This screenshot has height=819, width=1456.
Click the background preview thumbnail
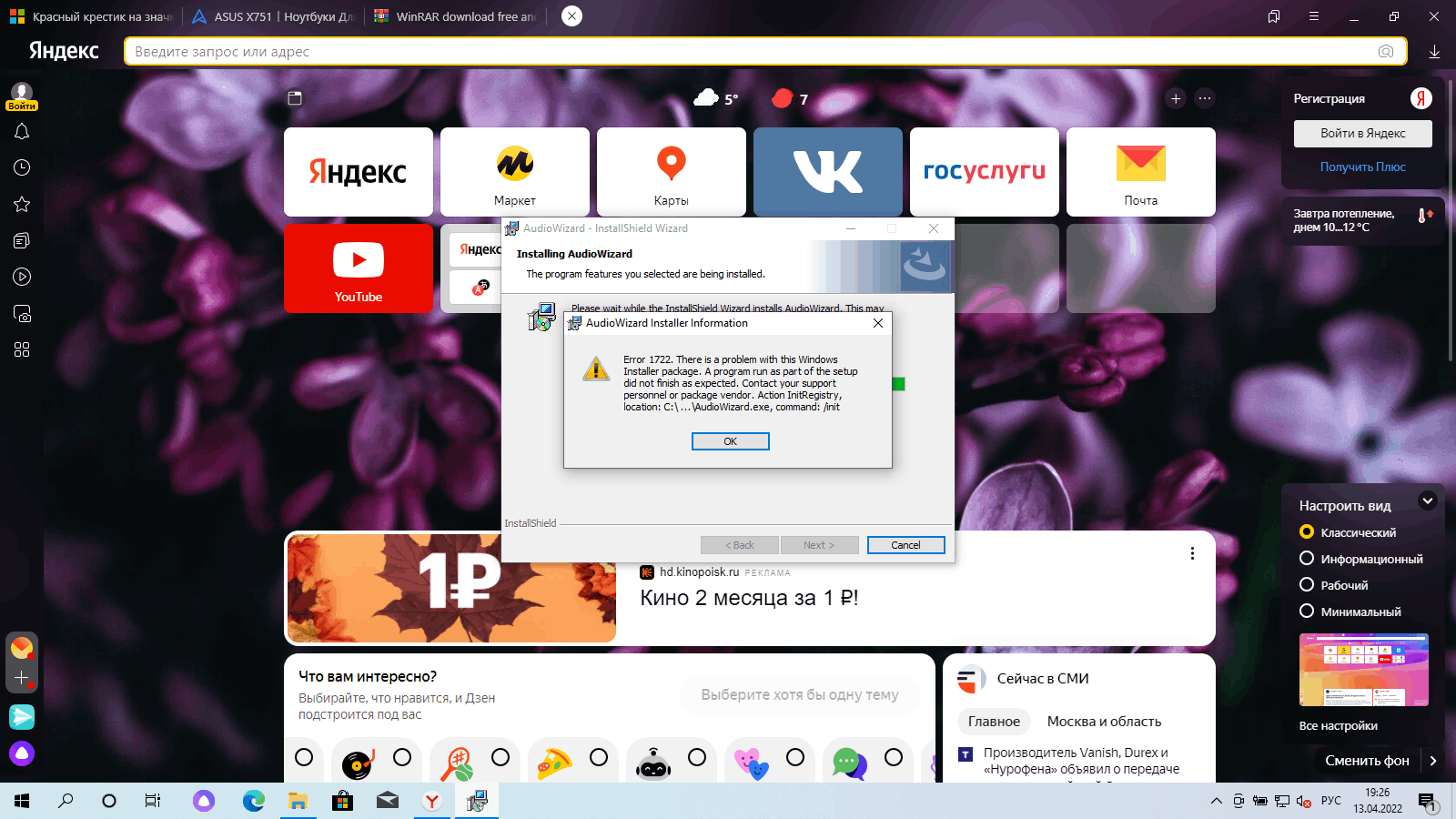point(1363,670)
